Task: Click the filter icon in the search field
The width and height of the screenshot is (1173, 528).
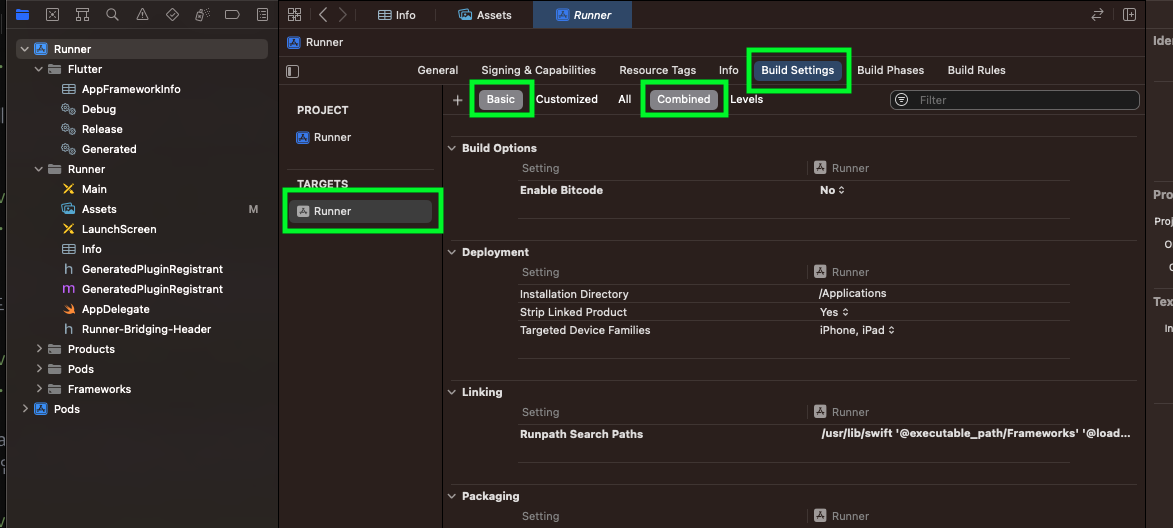Action: [x=902, y=99]
